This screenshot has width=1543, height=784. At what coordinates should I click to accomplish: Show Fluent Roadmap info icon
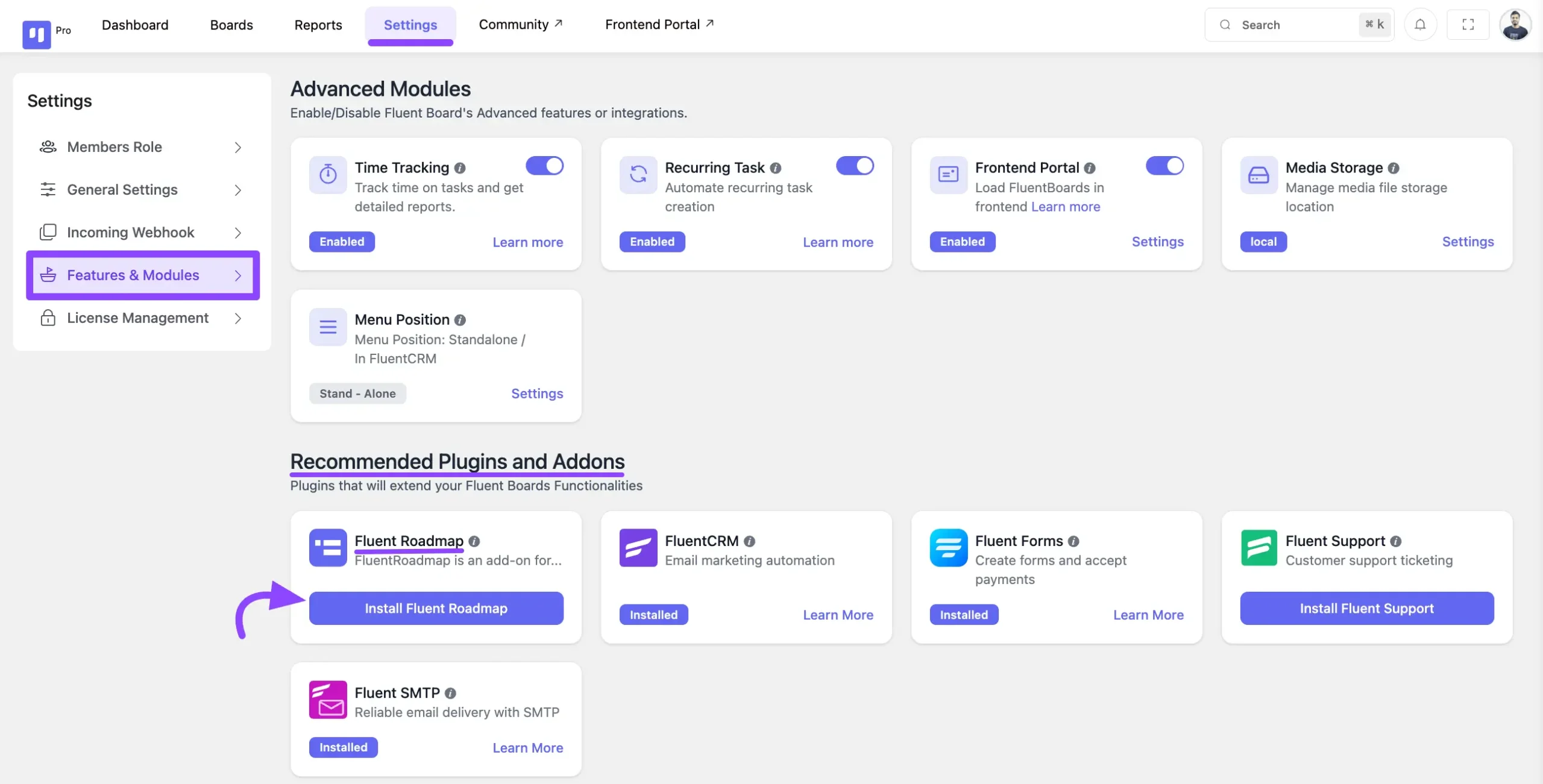pyautogui.click(x=474, y=541)
